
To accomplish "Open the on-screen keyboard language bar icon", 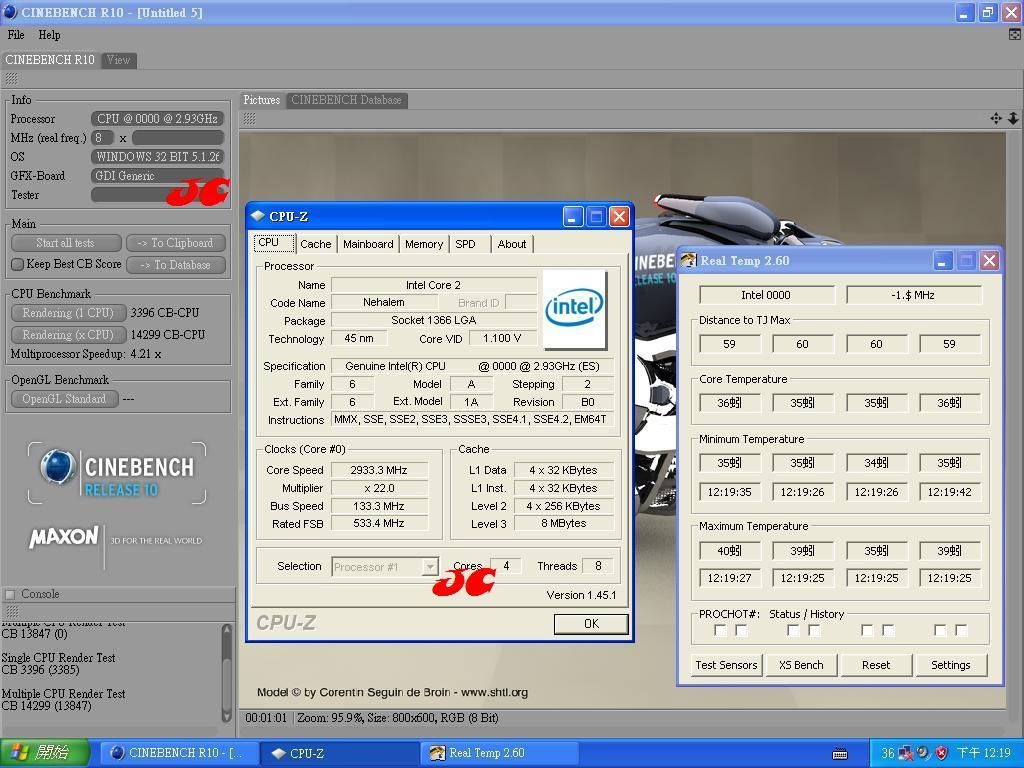I will click(840, 753).
